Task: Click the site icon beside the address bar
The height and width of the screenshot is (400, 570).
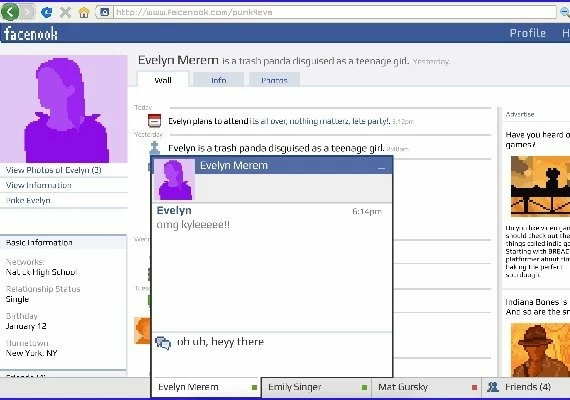Action: pyautogui.click(x=104, y=12)
